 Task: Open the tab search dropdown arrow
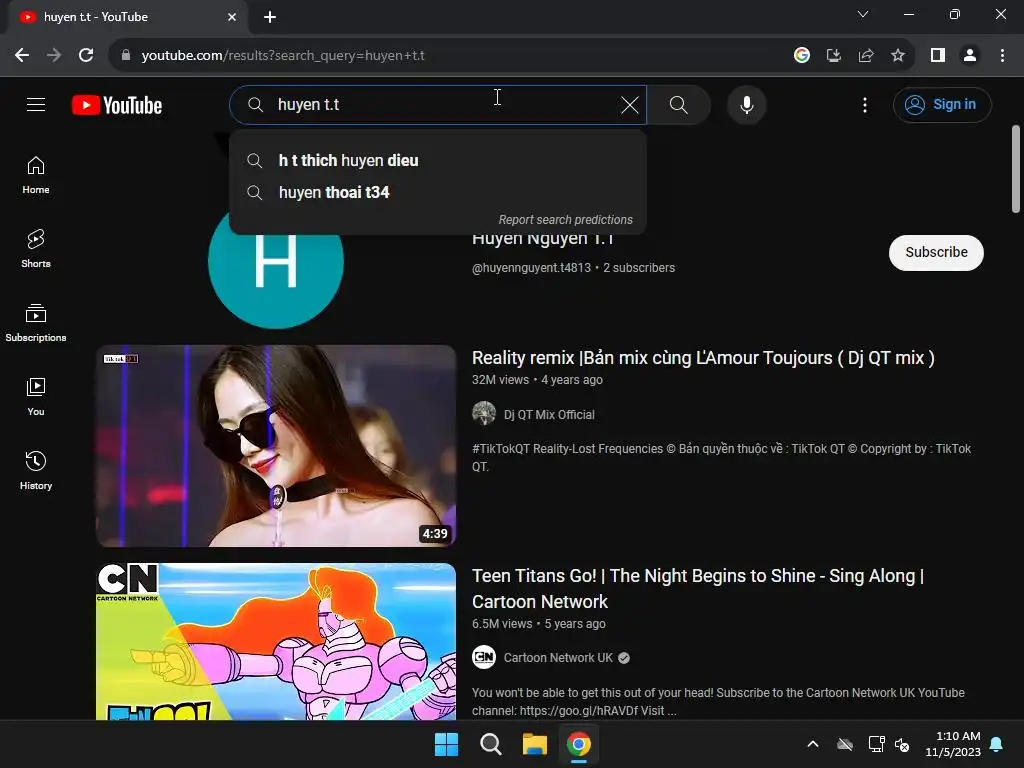[863, 14]
